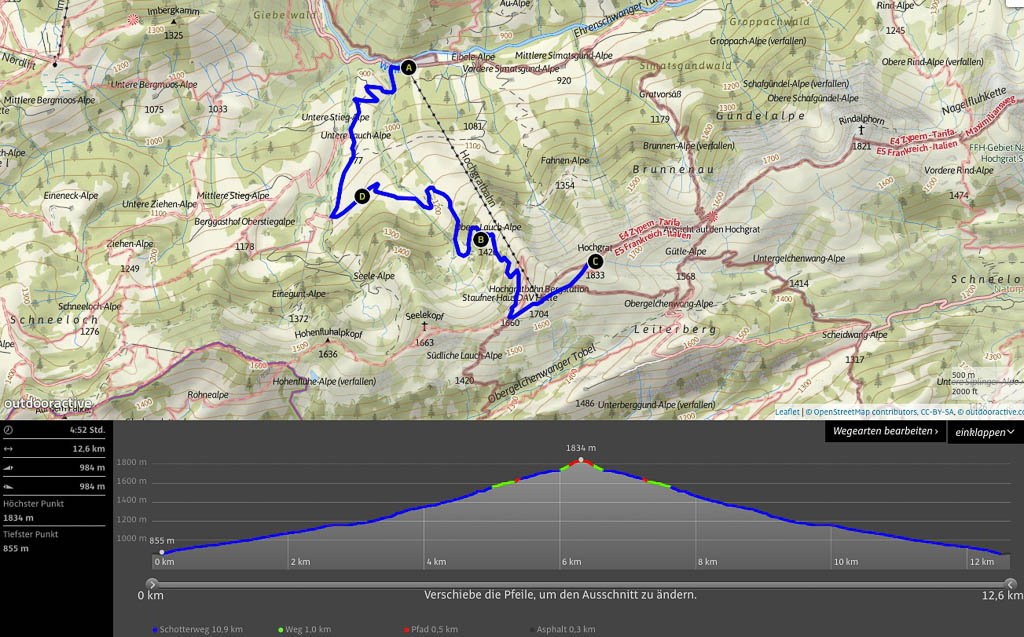Click the red viewpoint star near Hochgrat

click(712, 214)
